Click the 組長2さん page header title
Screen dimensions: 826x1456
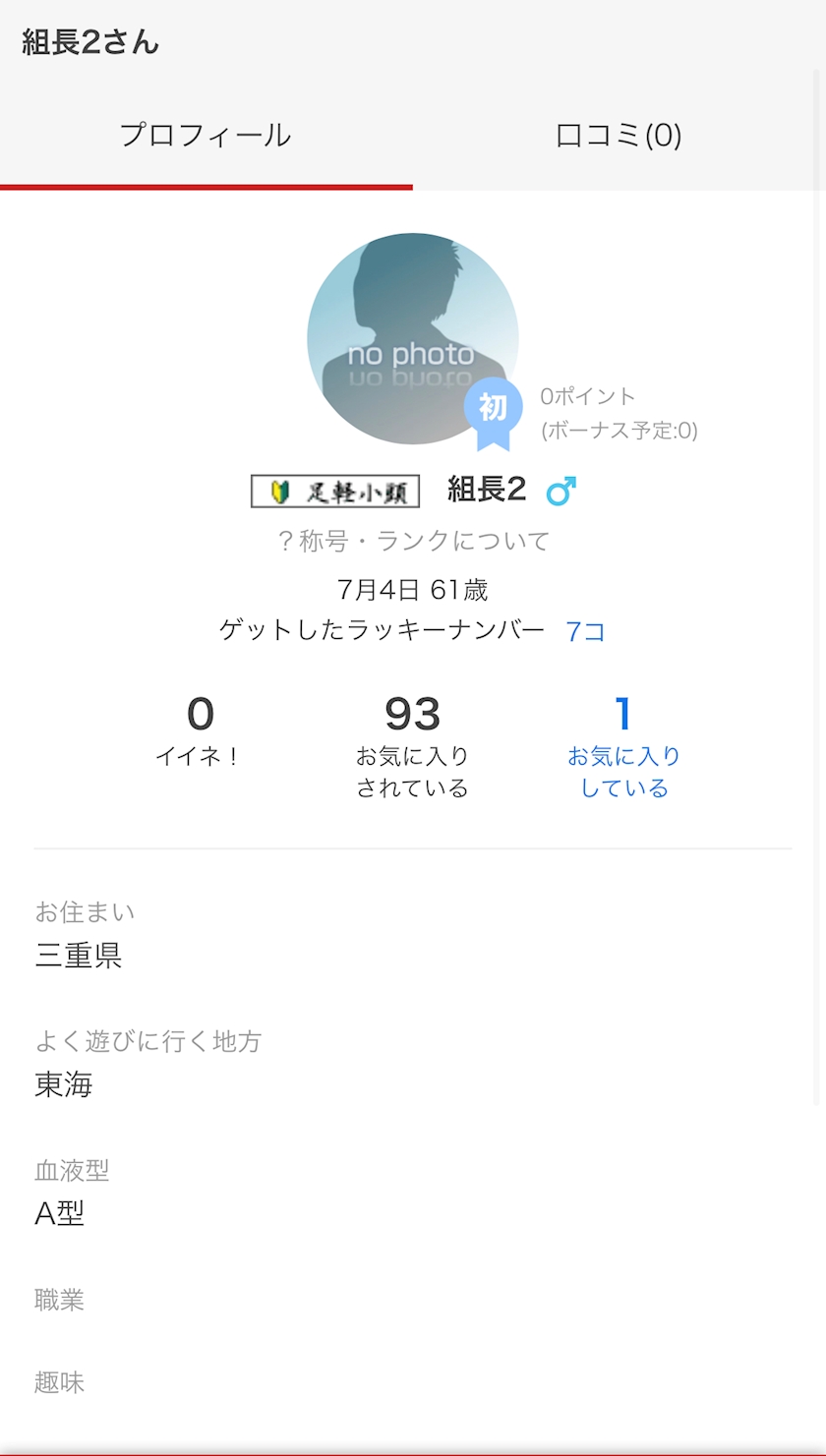(90, 43)
